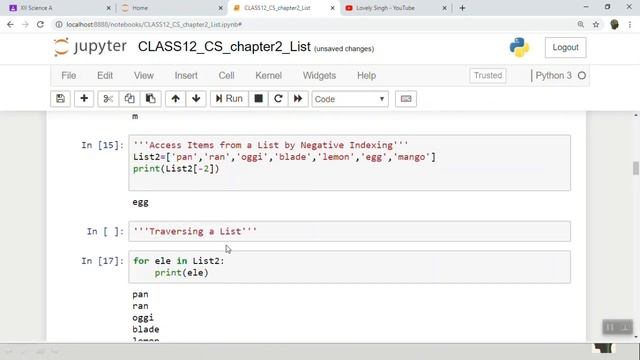640x360 pixels.
Task: Cut selected cells with scissors icon
Action: (x=108, y=99)
